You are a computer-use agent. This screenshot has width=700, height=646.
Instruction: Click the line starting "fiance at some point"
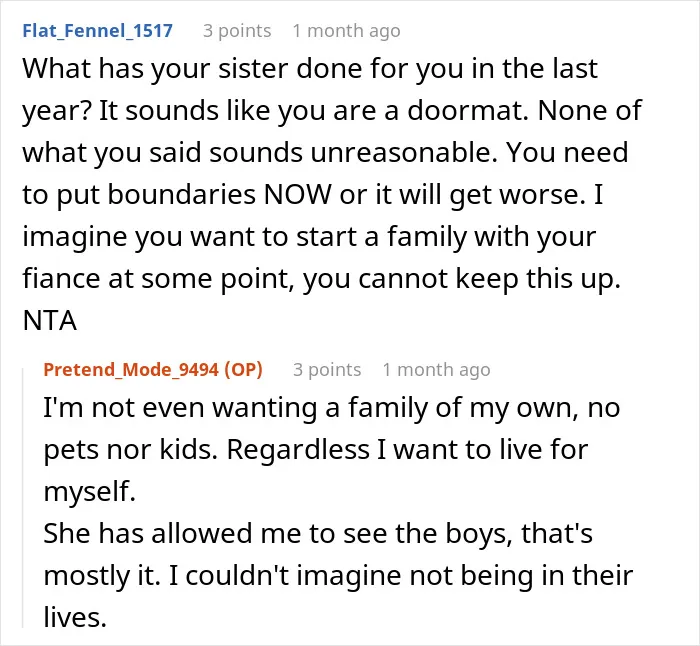pyautogui.click(x=321, y=279)
